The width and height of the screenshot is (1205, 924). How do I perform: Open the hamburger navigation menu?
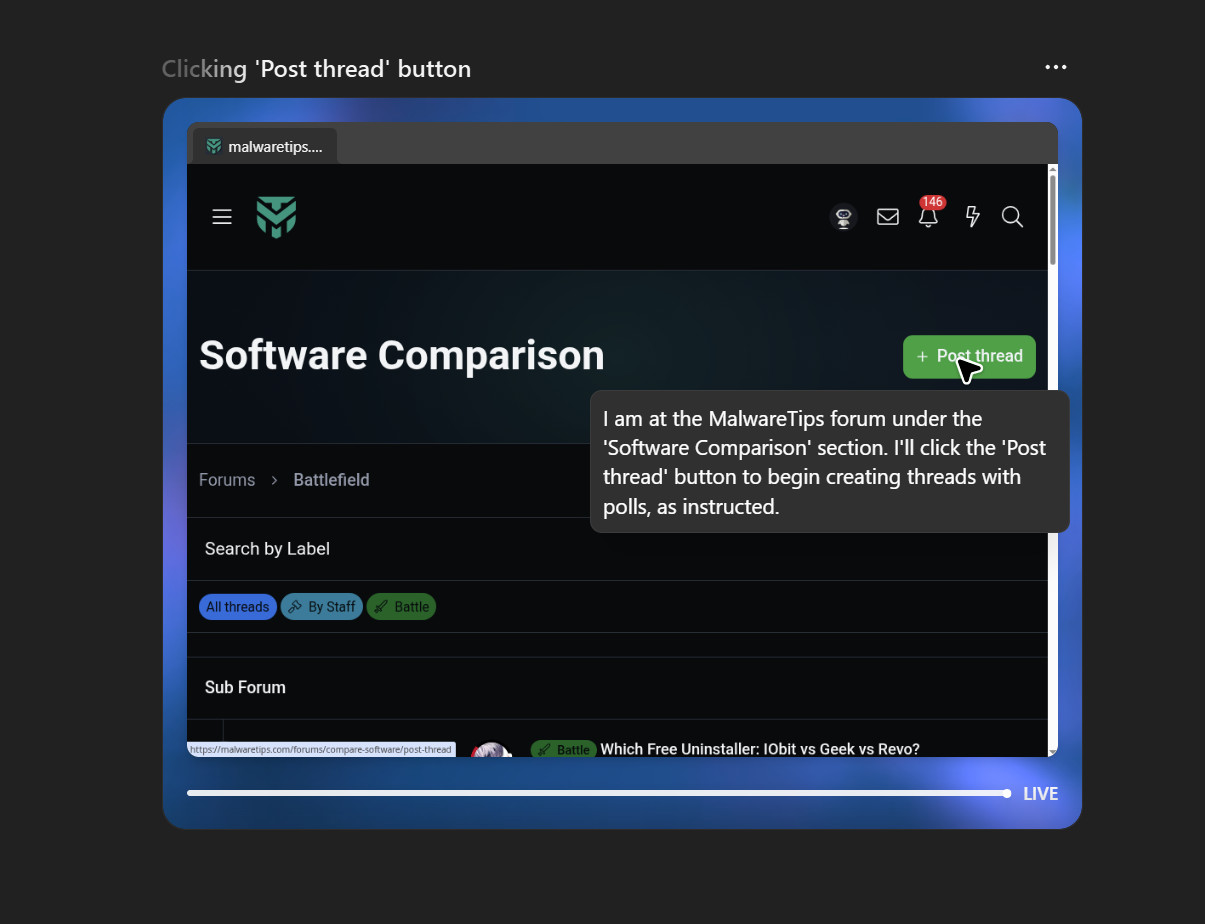222,217
